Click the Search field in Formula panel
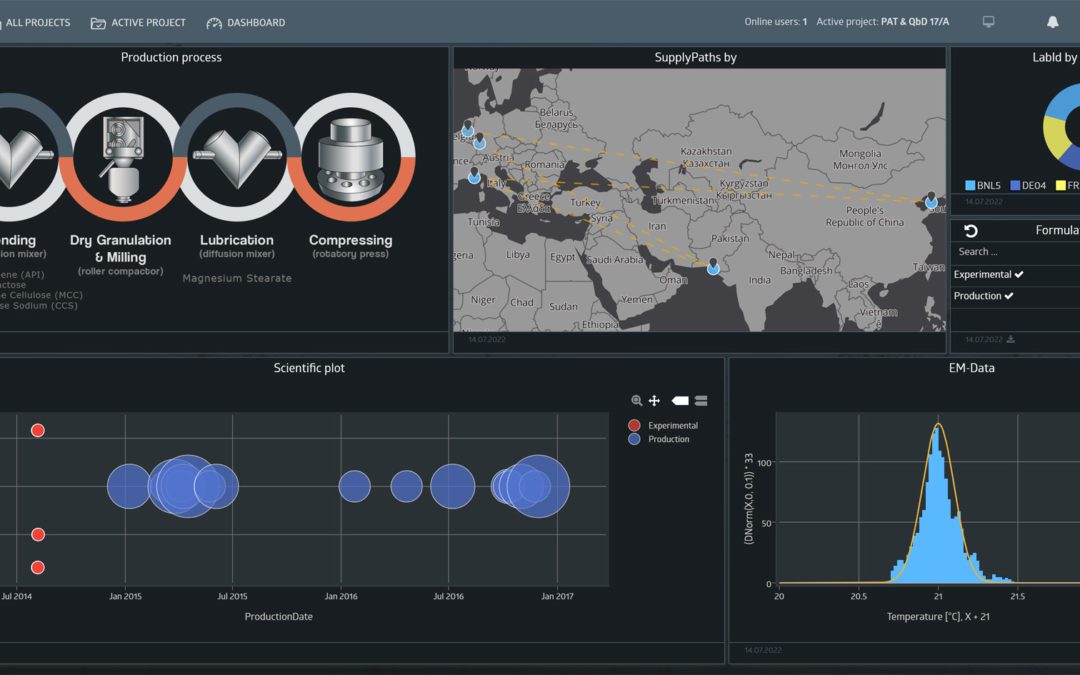 [x=1015, y=251]
